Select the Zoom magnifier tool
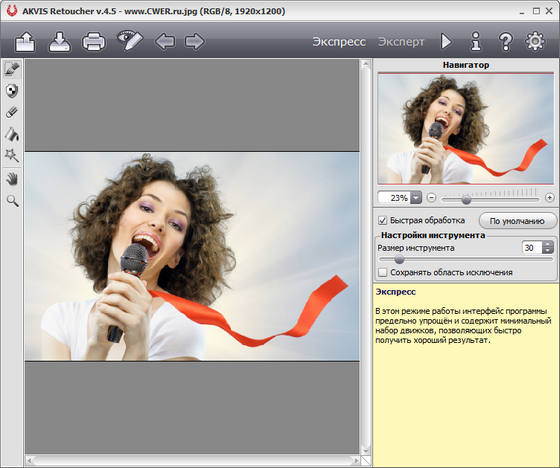560x468 pixels. point(12,201)
